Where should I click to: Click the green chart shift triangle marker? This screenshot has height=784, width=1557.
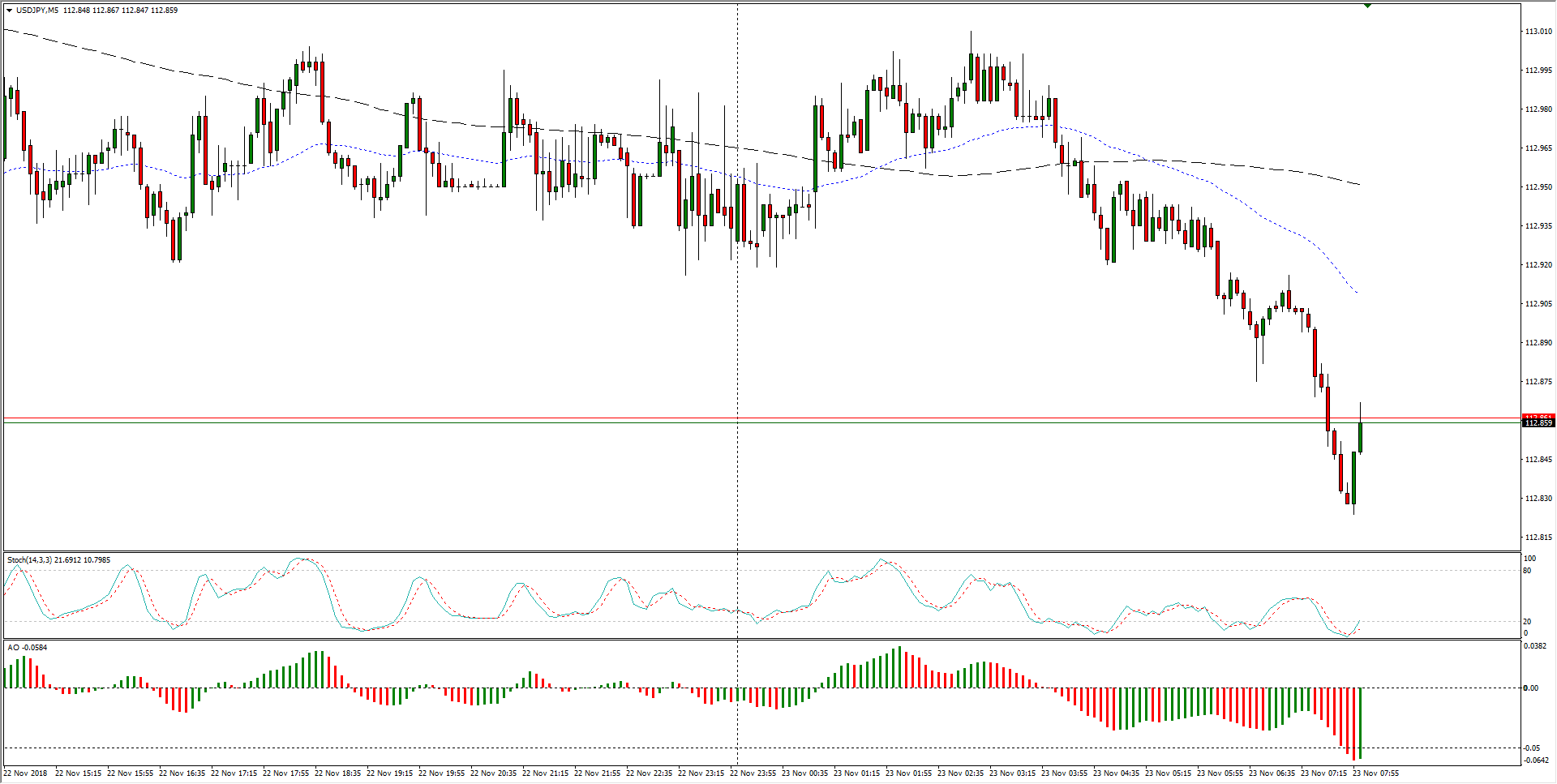click(1367, 6)
